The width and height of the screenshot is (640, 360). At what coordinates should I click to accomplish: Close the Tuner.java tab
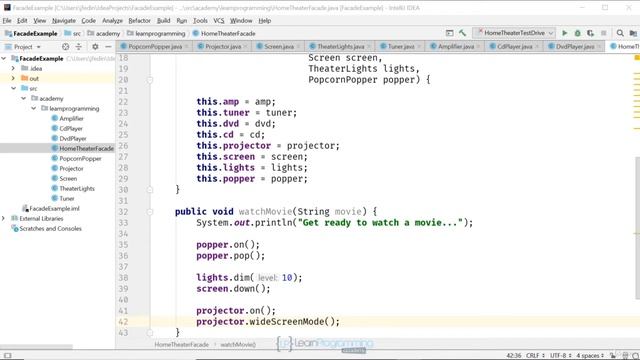coord(419,47)
